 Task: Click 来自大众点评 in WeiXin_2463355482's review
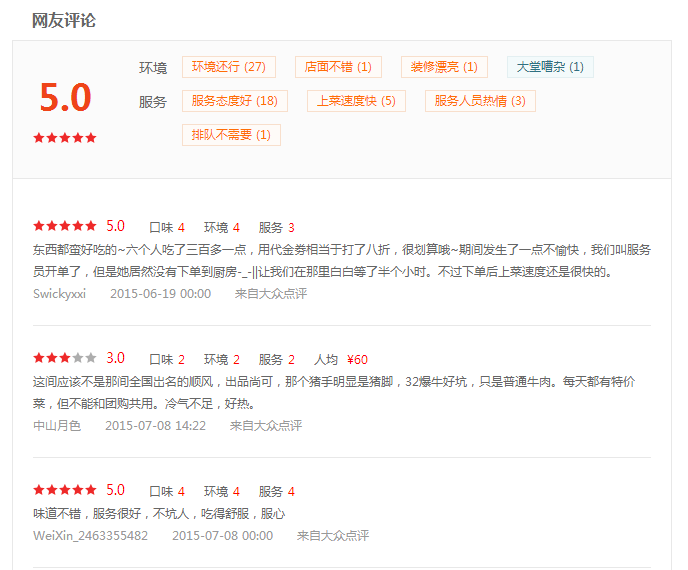tap(333, 536)
